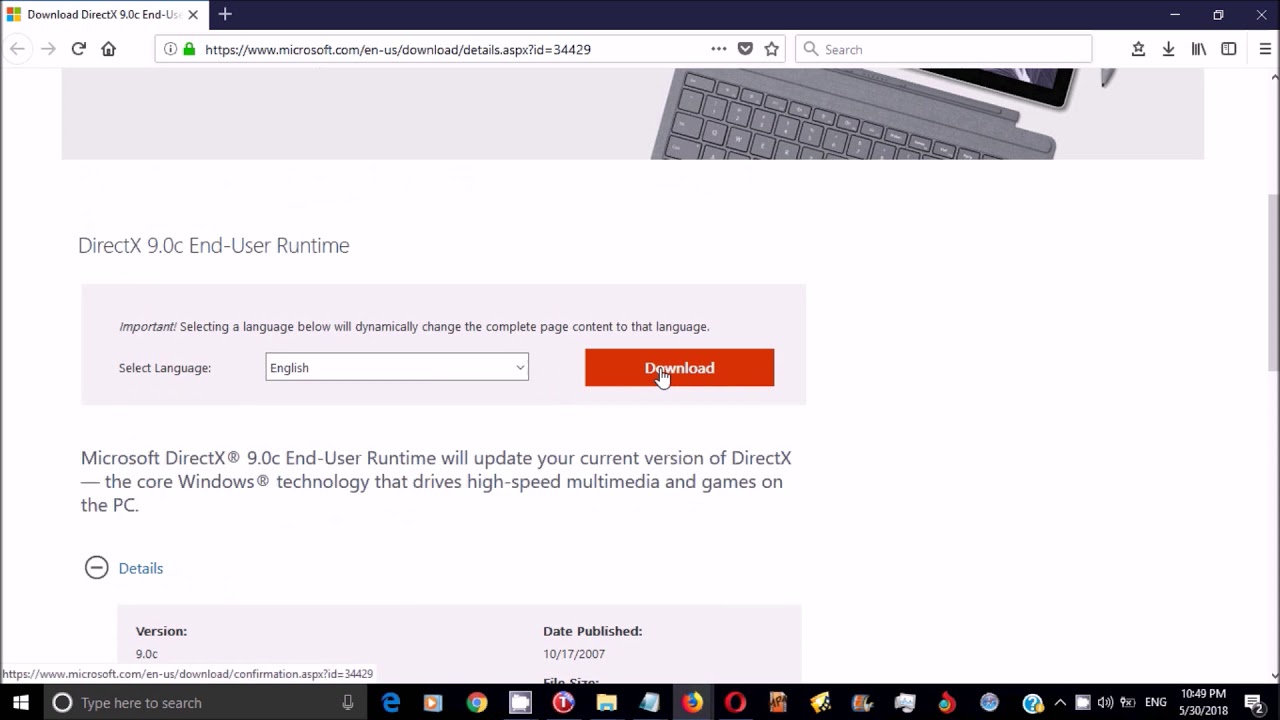The height and width of the screenshot is (720, 1280).
Task: Go back to the previous page
Action: [x=17, y=49]
